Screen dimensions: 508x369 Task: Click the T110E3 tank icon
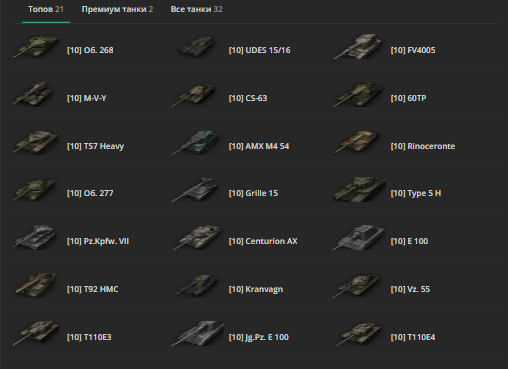click(x=36, y=333)
